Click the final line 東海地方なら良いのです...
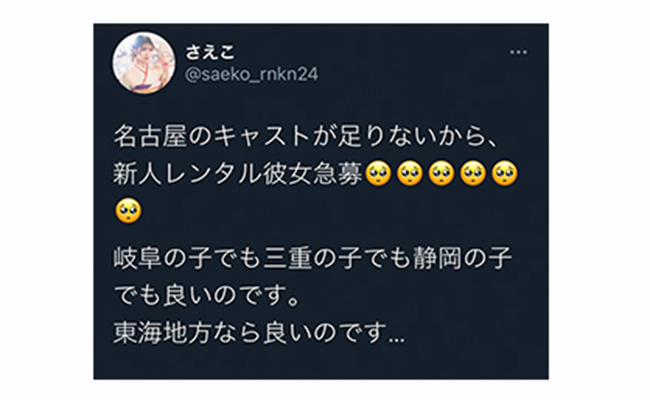Viewport: 650px width, 400px height. [x=259, y=332]
